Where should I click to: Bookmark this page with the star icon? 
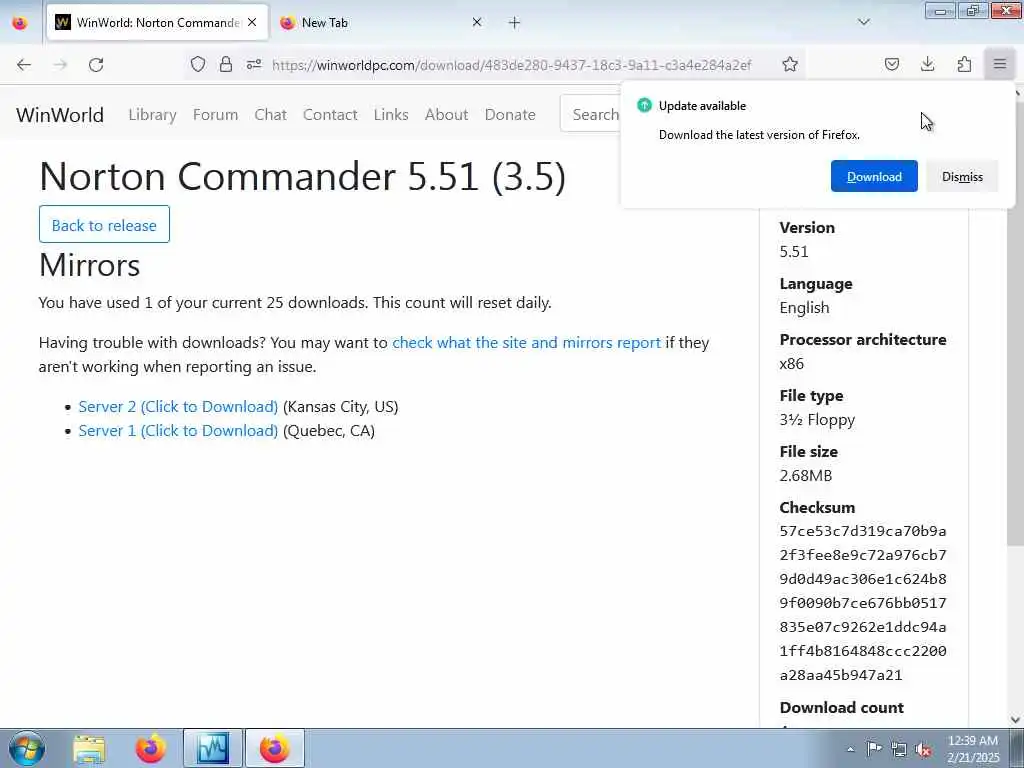coord(790,64)
